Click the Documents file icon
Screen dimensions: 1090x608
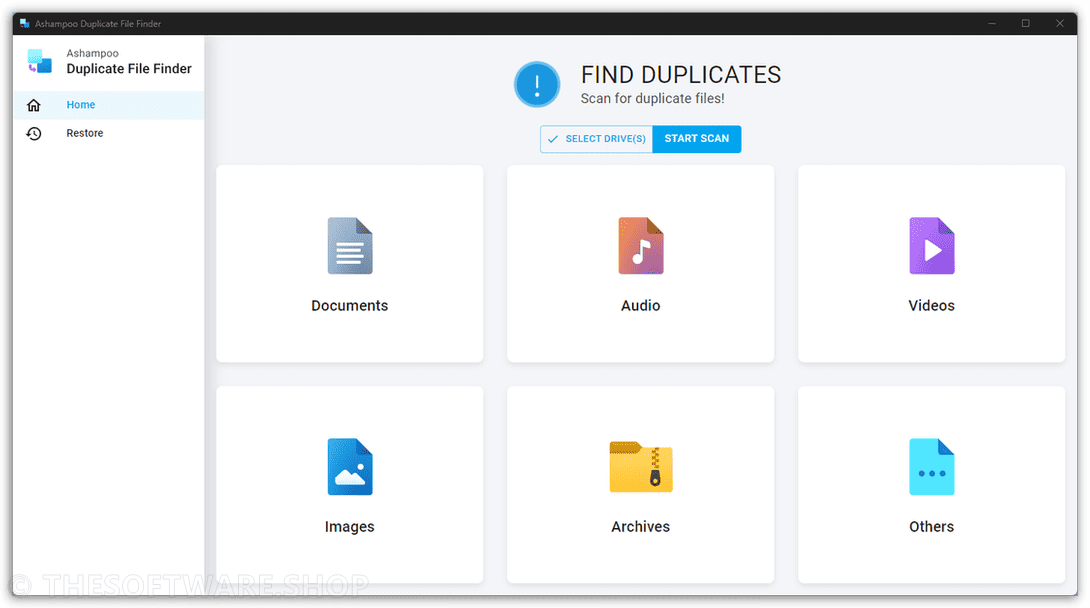350,246
